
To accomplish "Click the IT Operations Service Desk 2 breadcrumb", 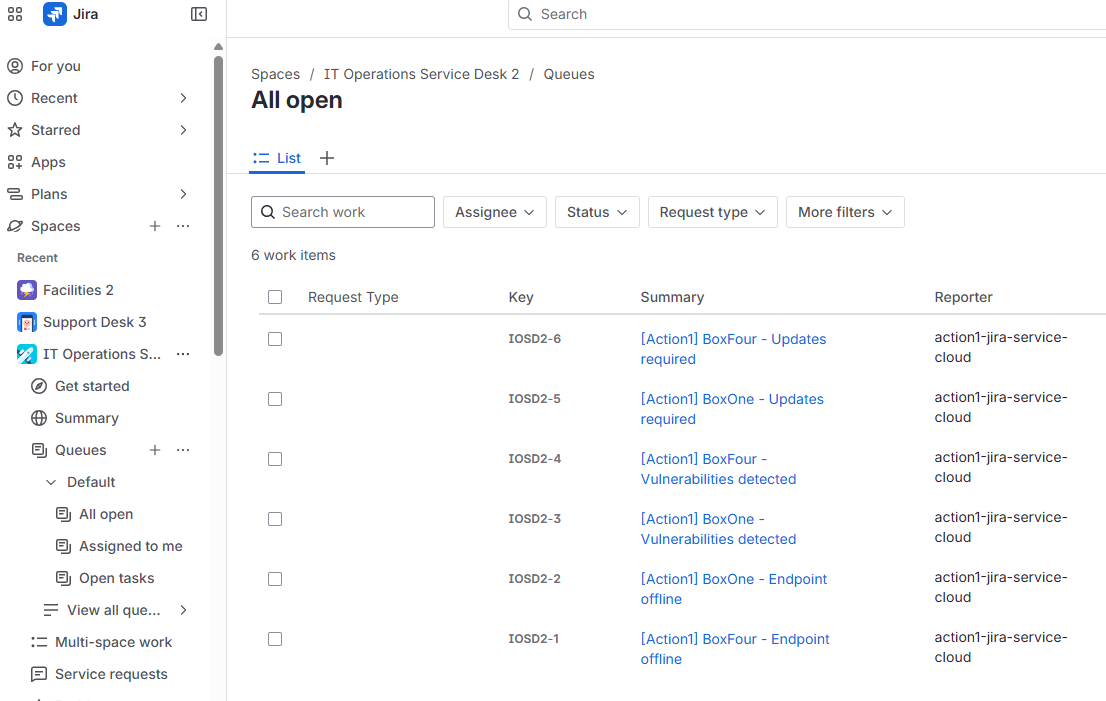I will [x=421, y=73].
